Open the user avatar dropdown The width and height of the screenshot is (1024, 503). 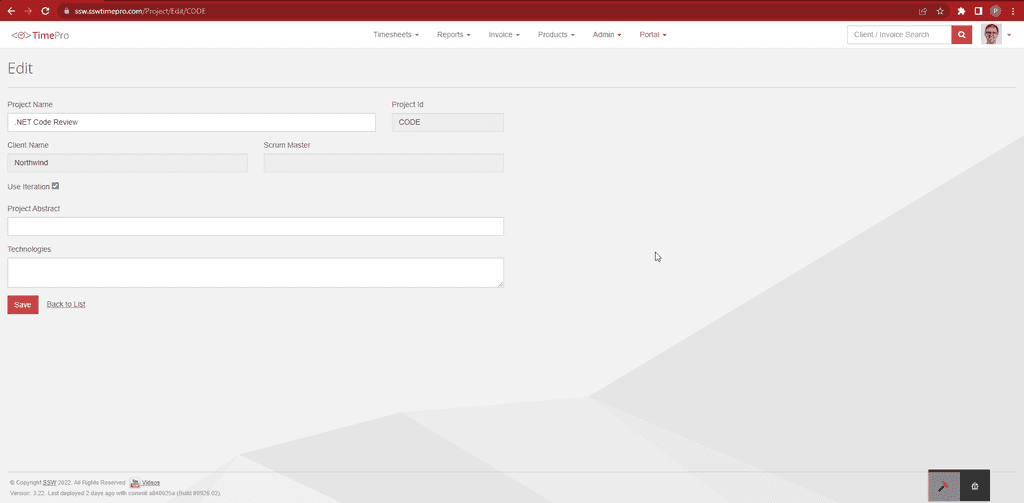pyautogui.click(x=996, y=35)
